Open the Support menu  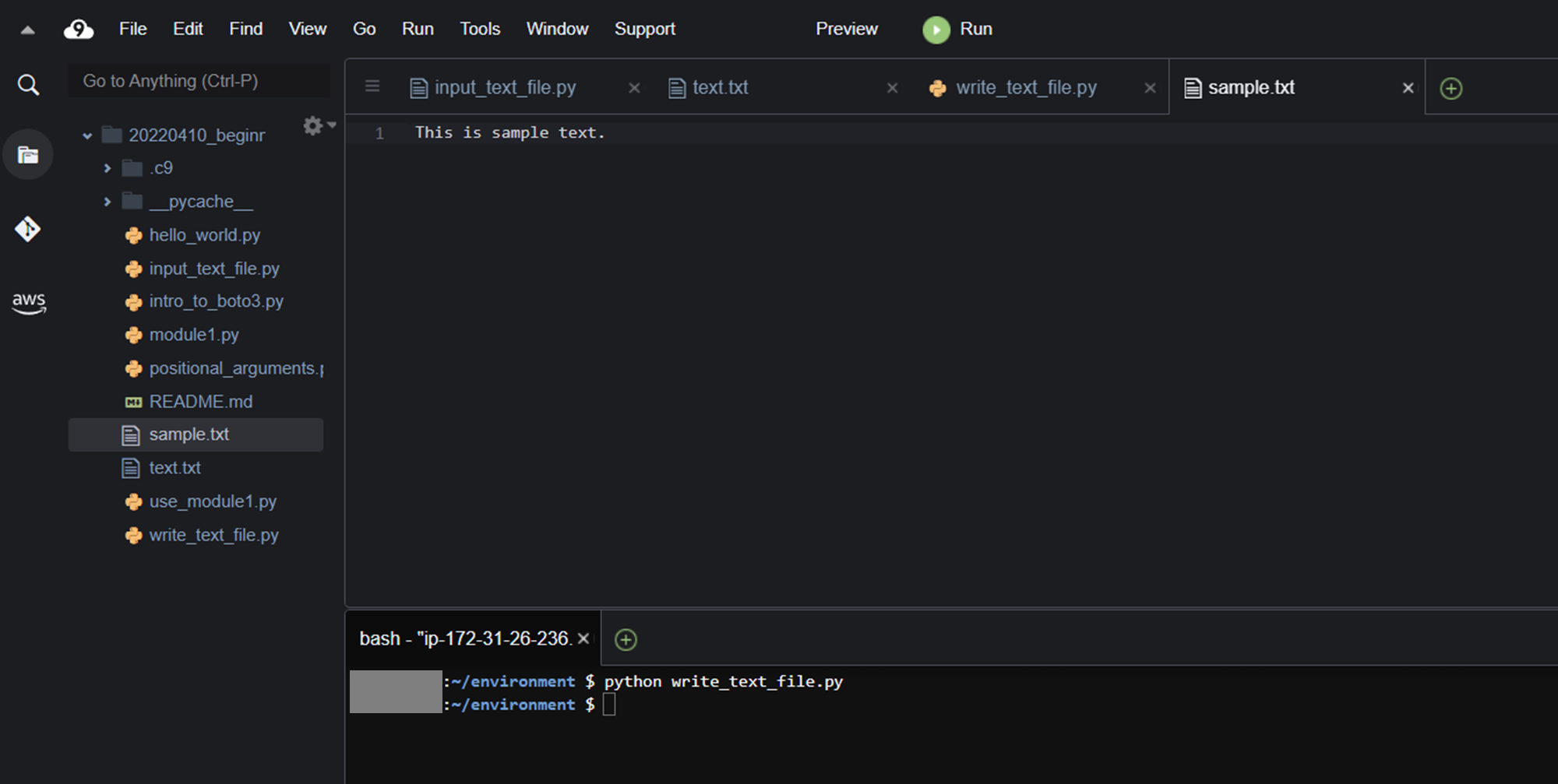coord(645,29)
